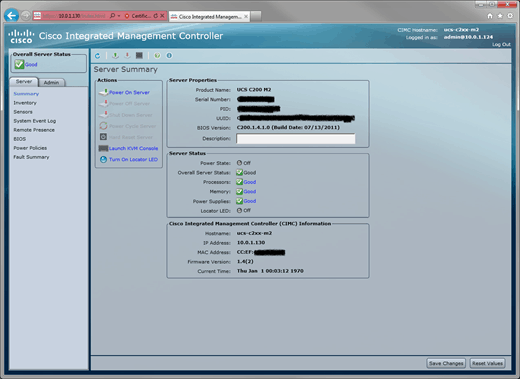
Task: Click the Power Off Server action
Action: tap(129, 104)
